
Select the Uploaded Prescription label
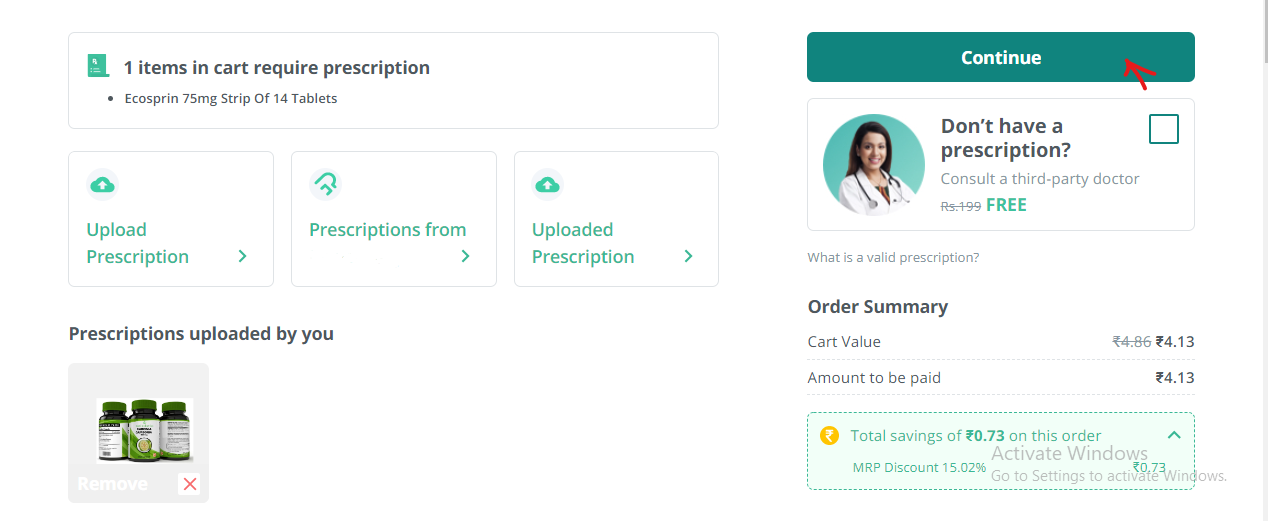(582, 243)
